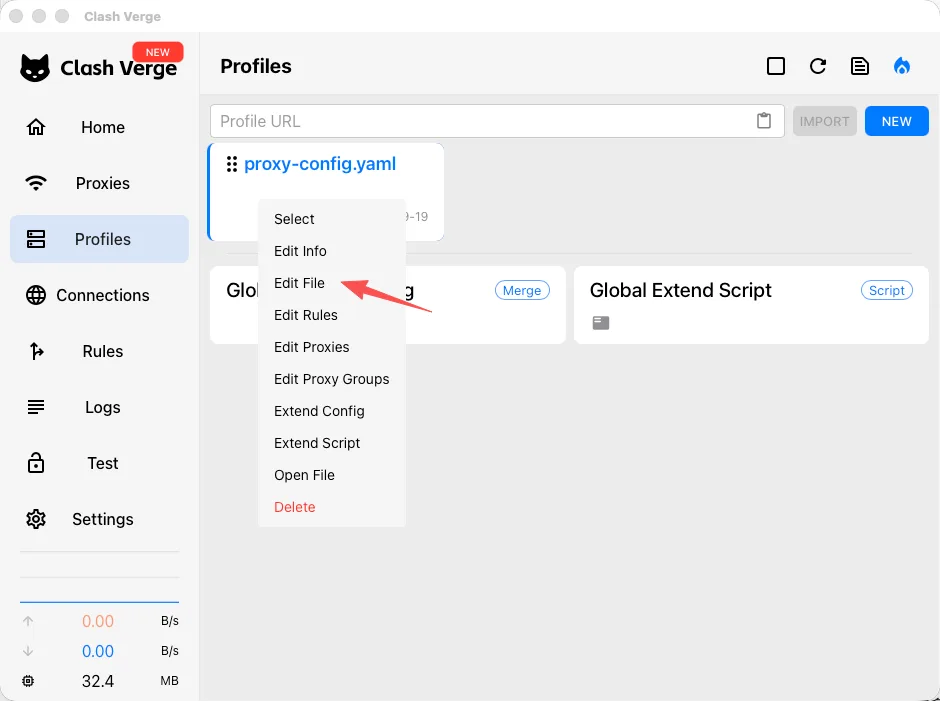
Task: Click the Connections globe icon
Action: [36, 295]
